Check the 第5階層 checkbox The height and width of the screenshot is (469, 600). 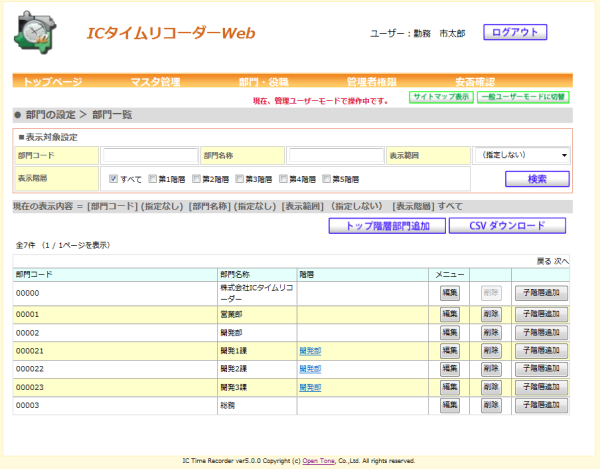click(x=326, y=179)
